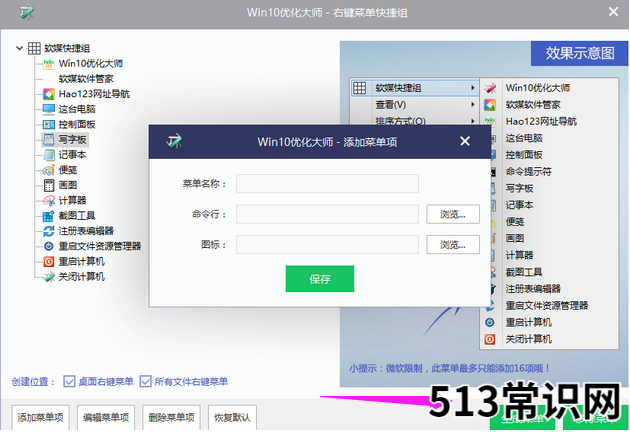Toggle the 桌面右键菜单 checkbox
The width and height of the screenshot is (630, 432).
pyautogui.click(x=69, y=381)
